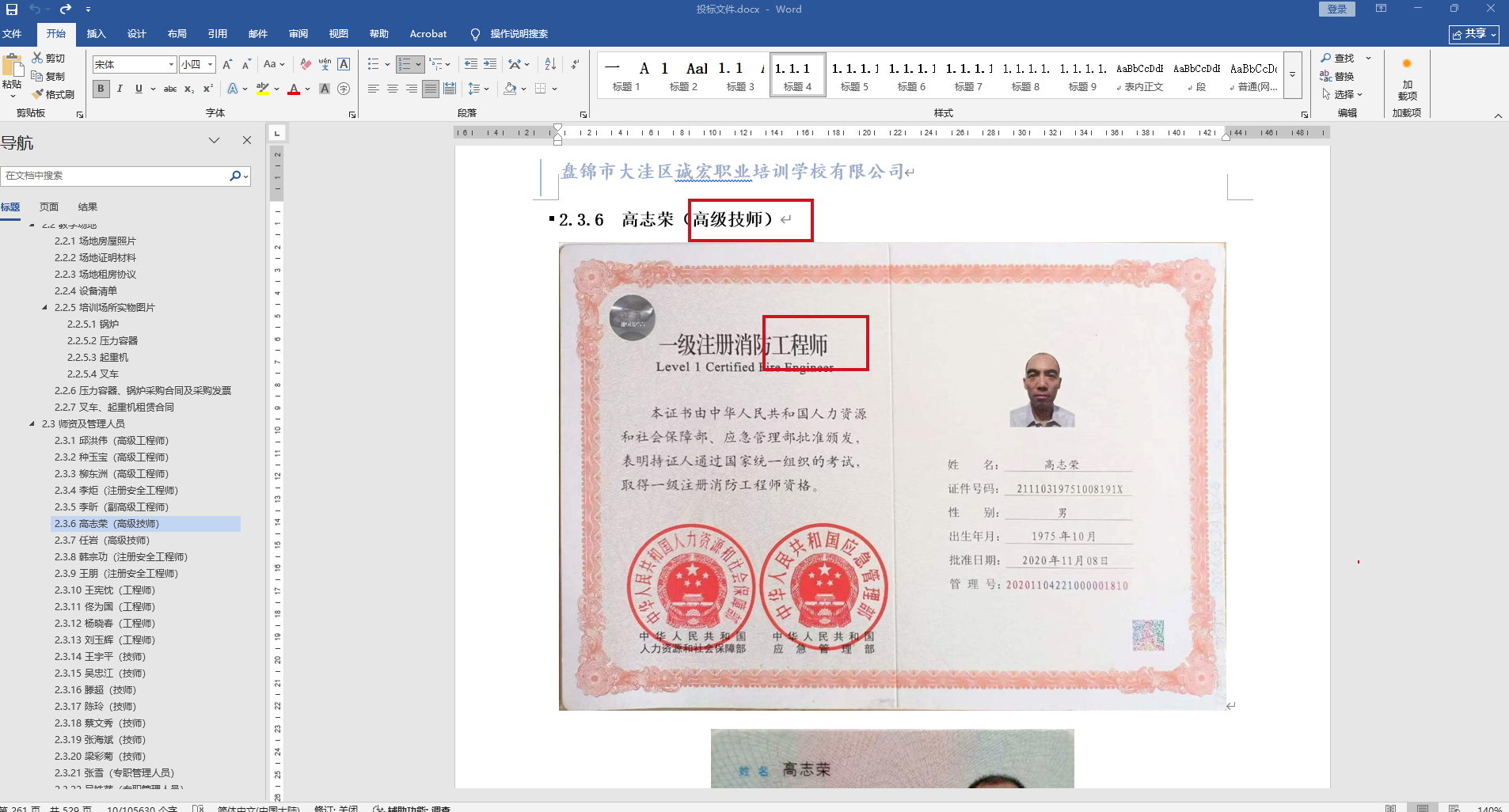Image resolution: width=1509 pixels, height=812 pixels.
Task: Insert an enclosed character (带圈字符)
Action: point(344,89)
